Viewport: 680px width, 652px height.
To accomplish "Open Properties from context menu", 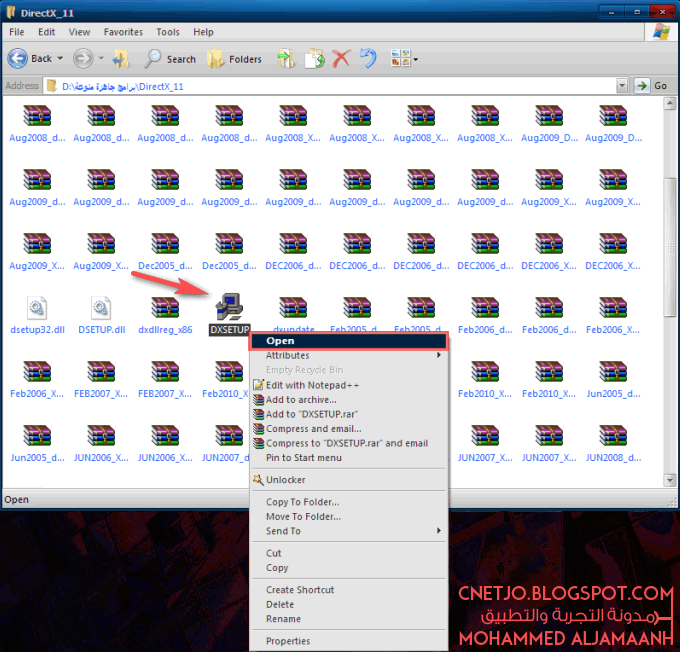I will (x=348, y=641).
